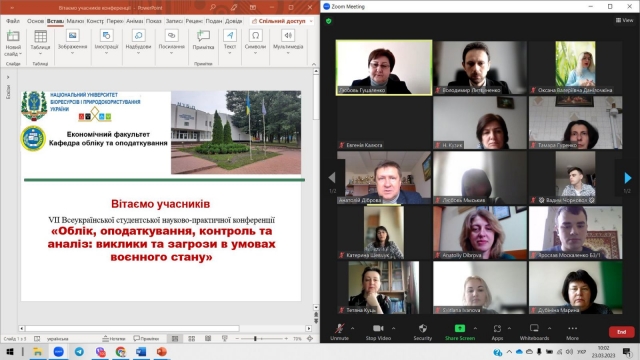
Task: Expand audio options arrow beside Unmute
Action: click(352, 328)
